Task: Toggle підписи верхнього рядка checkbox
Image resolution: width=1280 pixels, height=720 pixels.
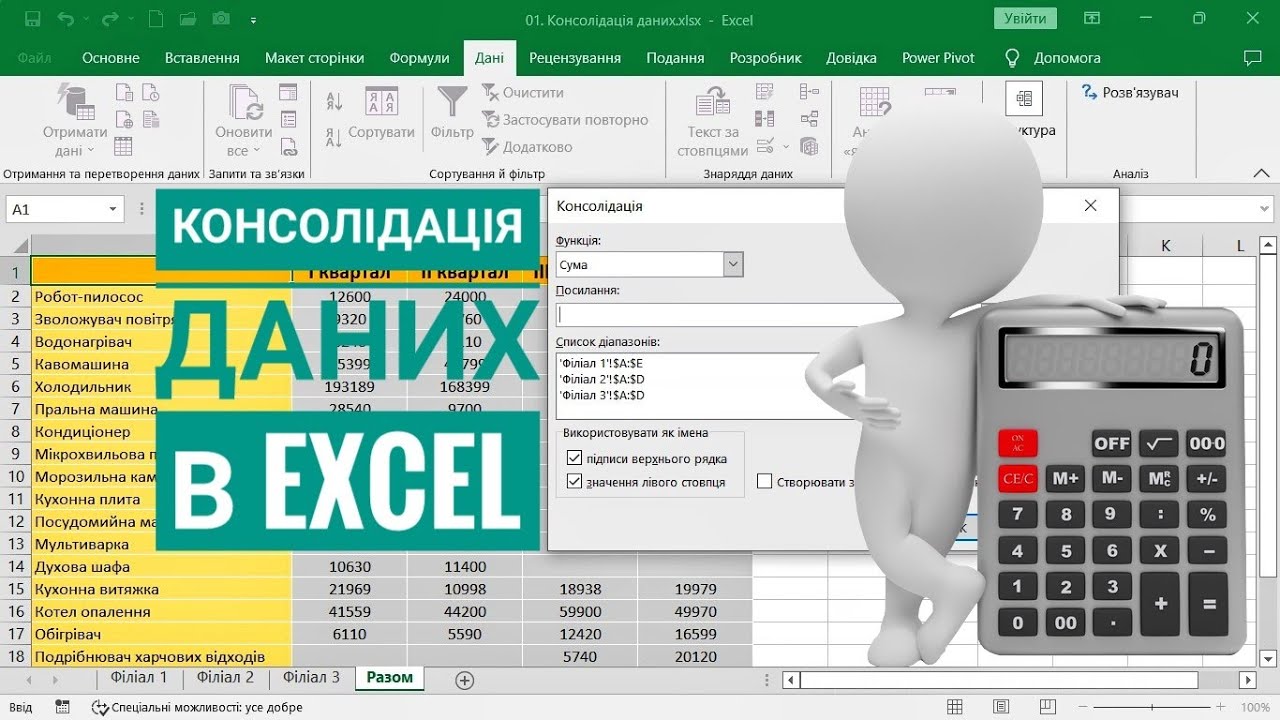Action: coord(574,458)
